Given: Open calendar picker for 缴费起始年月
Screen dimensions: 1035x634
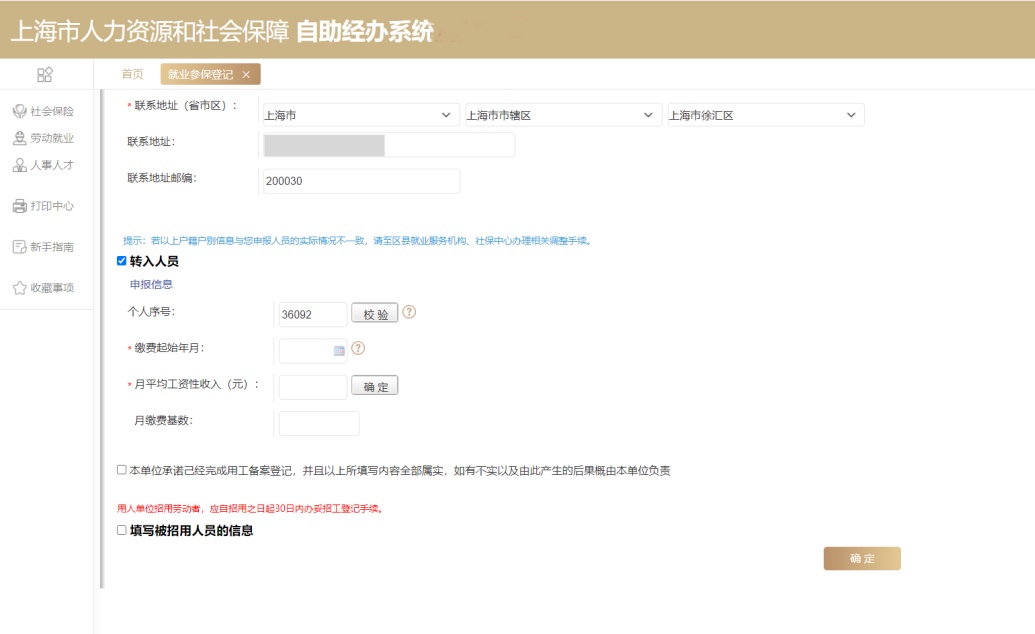Looking at the screenshot, I should (x=339, y=350).
